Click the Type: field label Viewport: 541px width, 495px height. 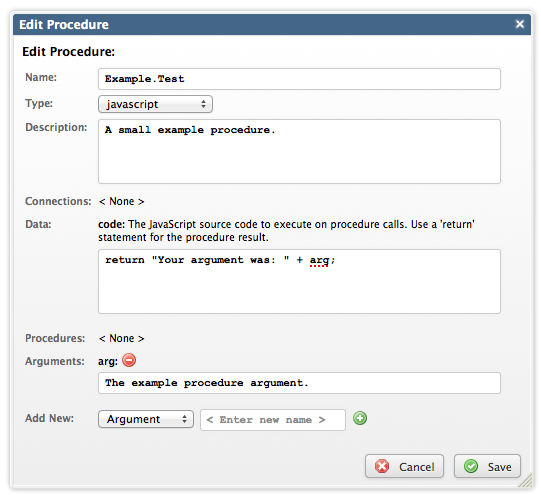39,103
